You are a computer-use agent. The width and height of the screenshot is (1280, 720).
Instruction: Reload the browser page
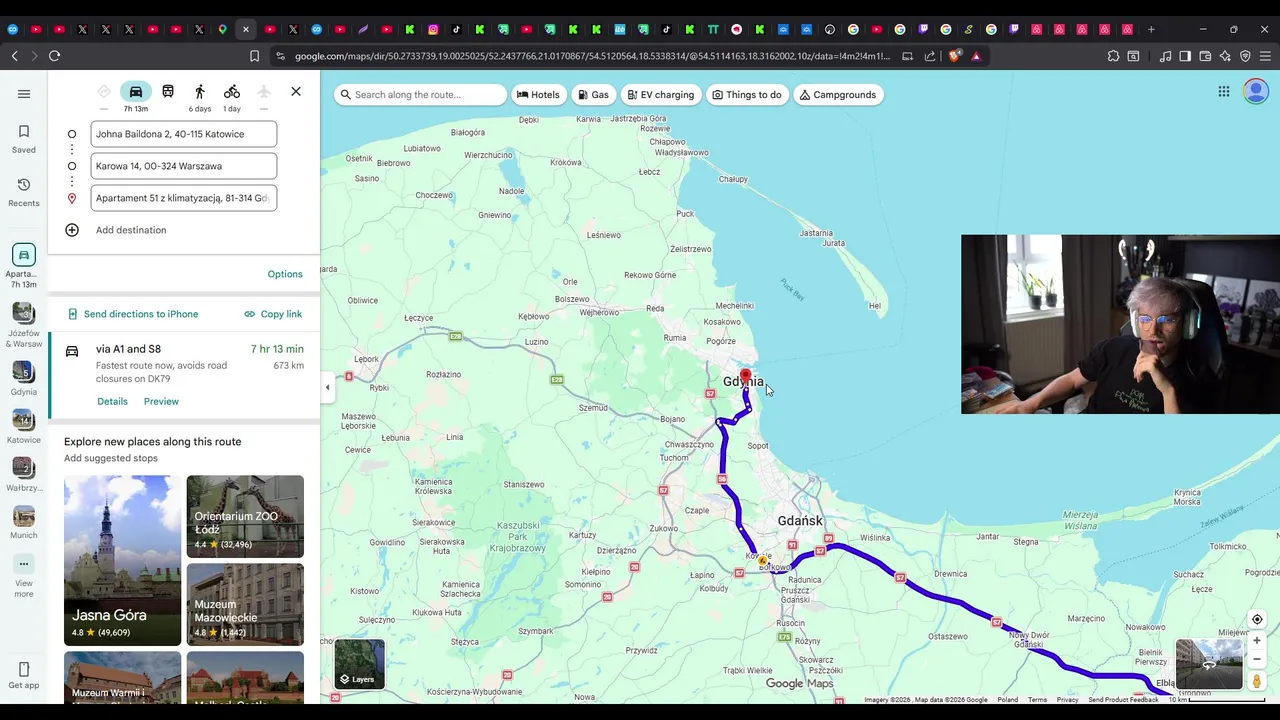tap(55, 56)
